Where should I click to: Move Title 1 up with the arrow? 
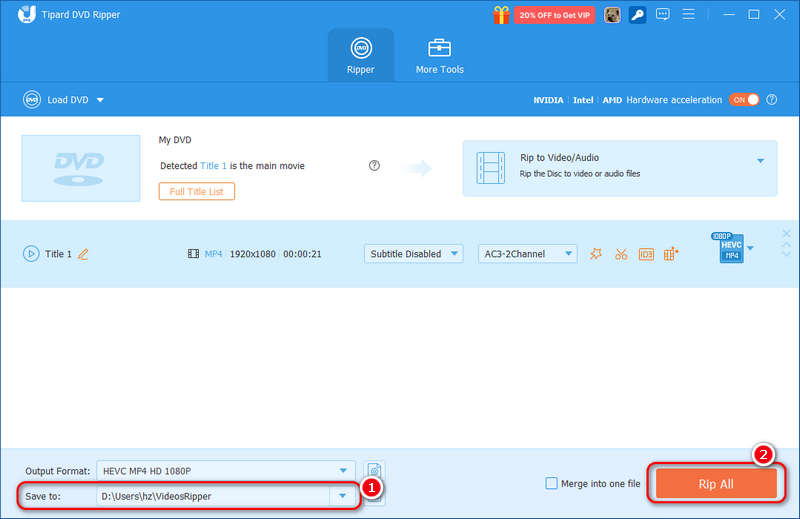(x=786, y=245)
